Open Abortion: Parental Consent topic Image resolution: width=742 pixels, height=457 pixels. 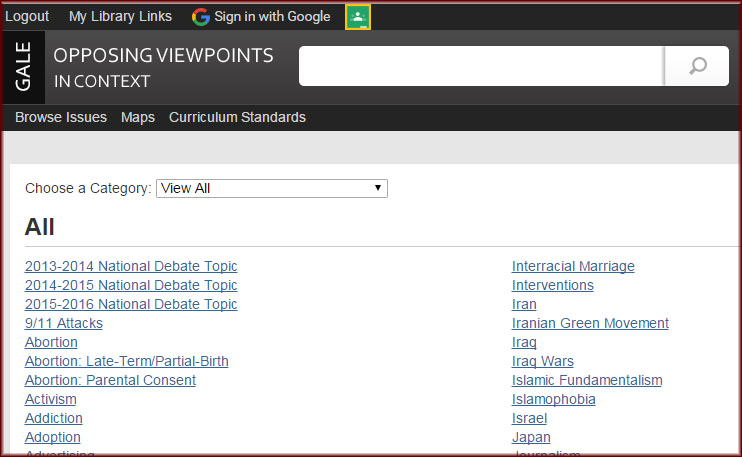tap(110, 380)
